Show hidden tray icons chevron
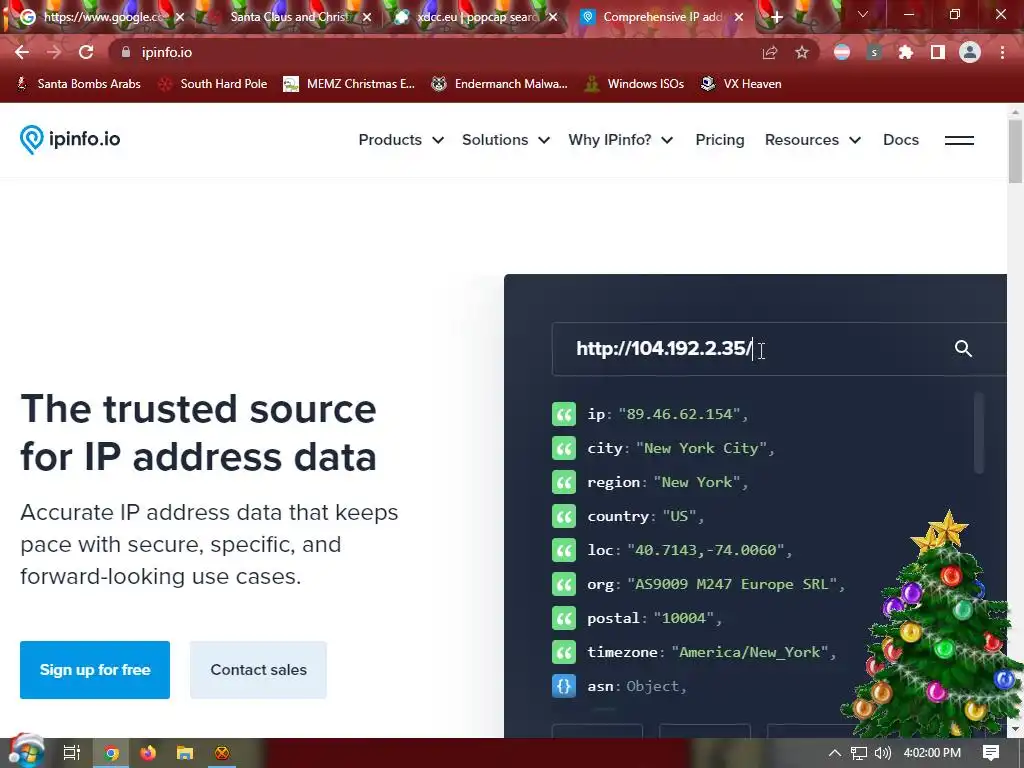1024x768 pixels. (x=835, y=753)
